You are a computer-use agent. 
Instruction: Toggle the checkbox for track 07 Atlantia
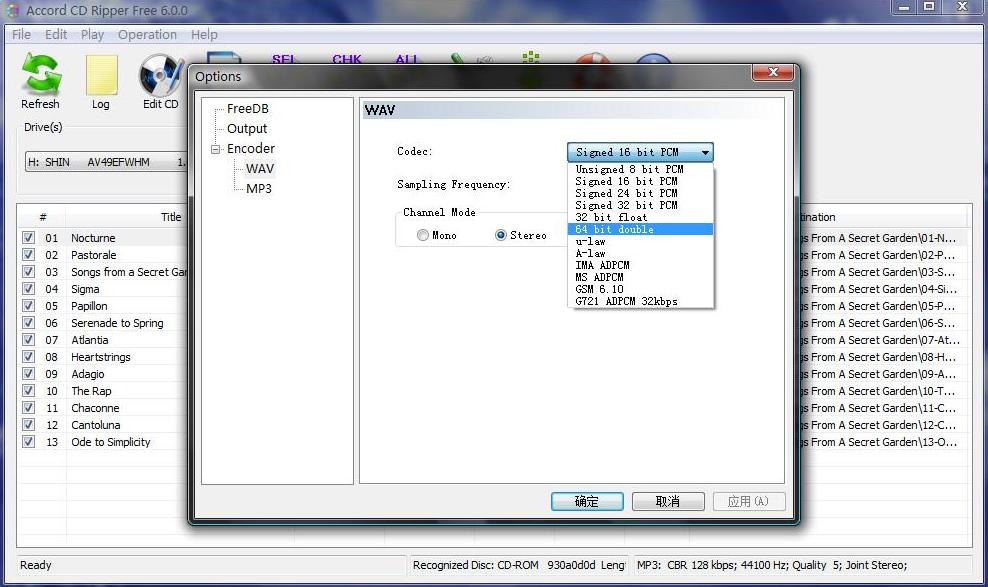[28, 340]
